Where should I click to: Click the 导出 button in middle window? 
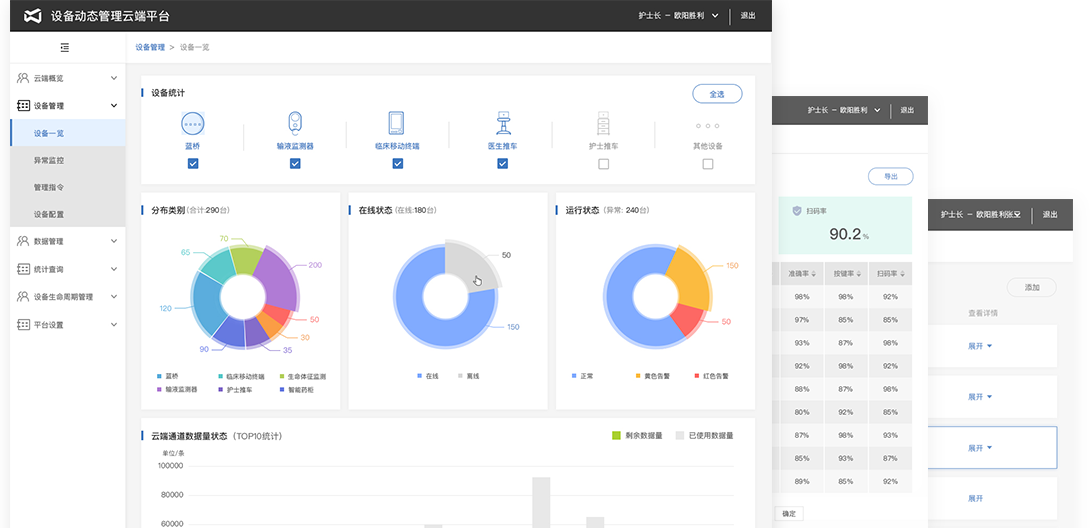(x=891, y=177)
